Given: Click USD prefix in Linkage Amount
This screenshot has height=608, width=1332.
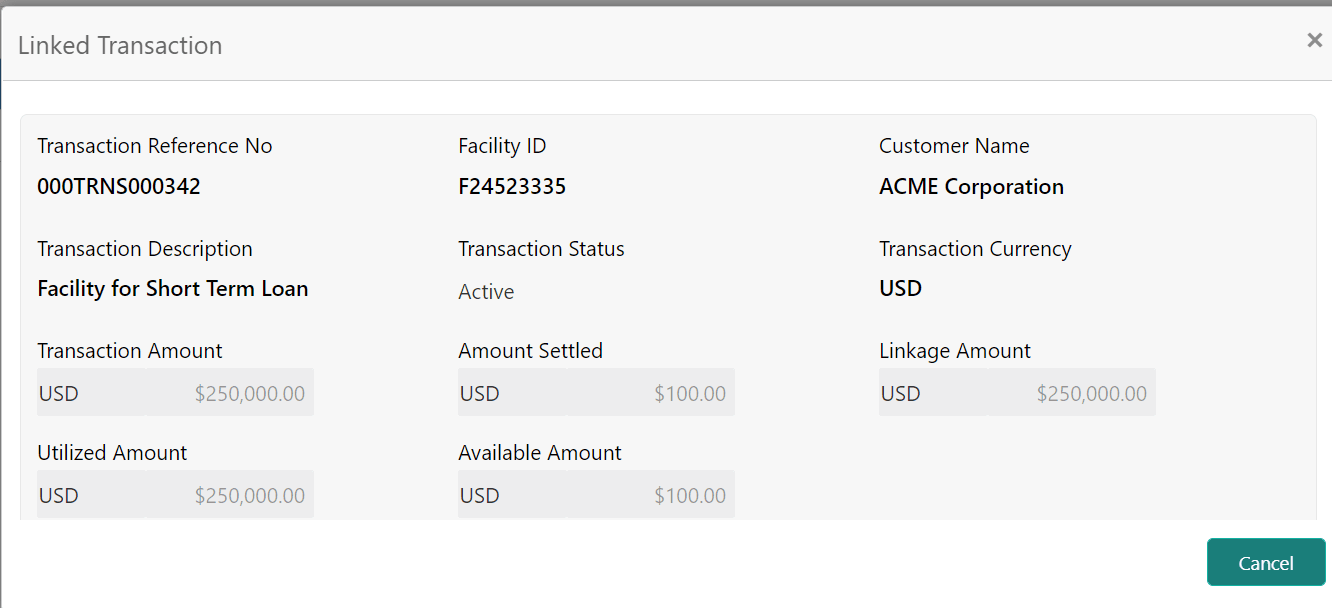Looking at the screenshot, I should coord(900,392).
